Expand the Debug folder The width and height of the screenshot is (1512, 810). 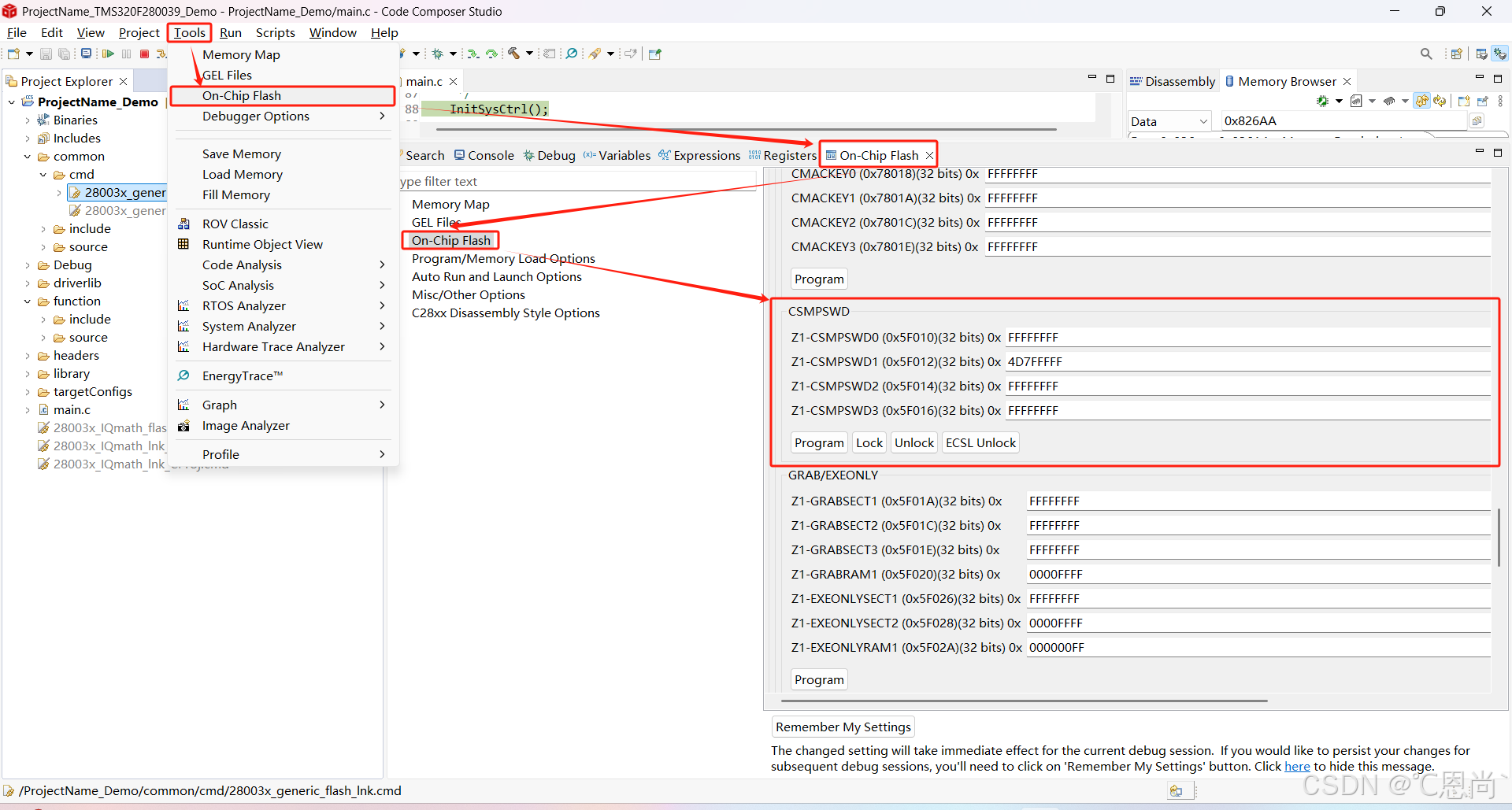click(x=28, y=265)
